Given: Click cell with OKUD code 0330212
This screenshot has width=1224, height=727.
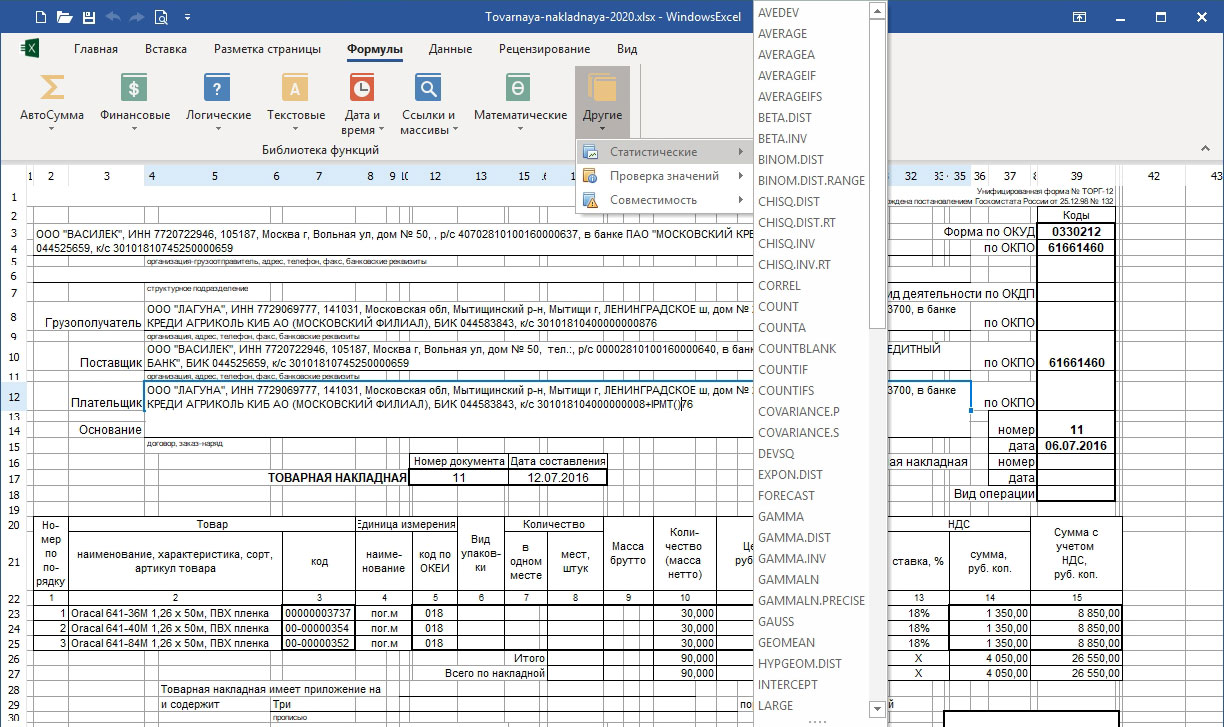Looking at the screenshot, I should pyautogui.click(x=1076, y=232).
